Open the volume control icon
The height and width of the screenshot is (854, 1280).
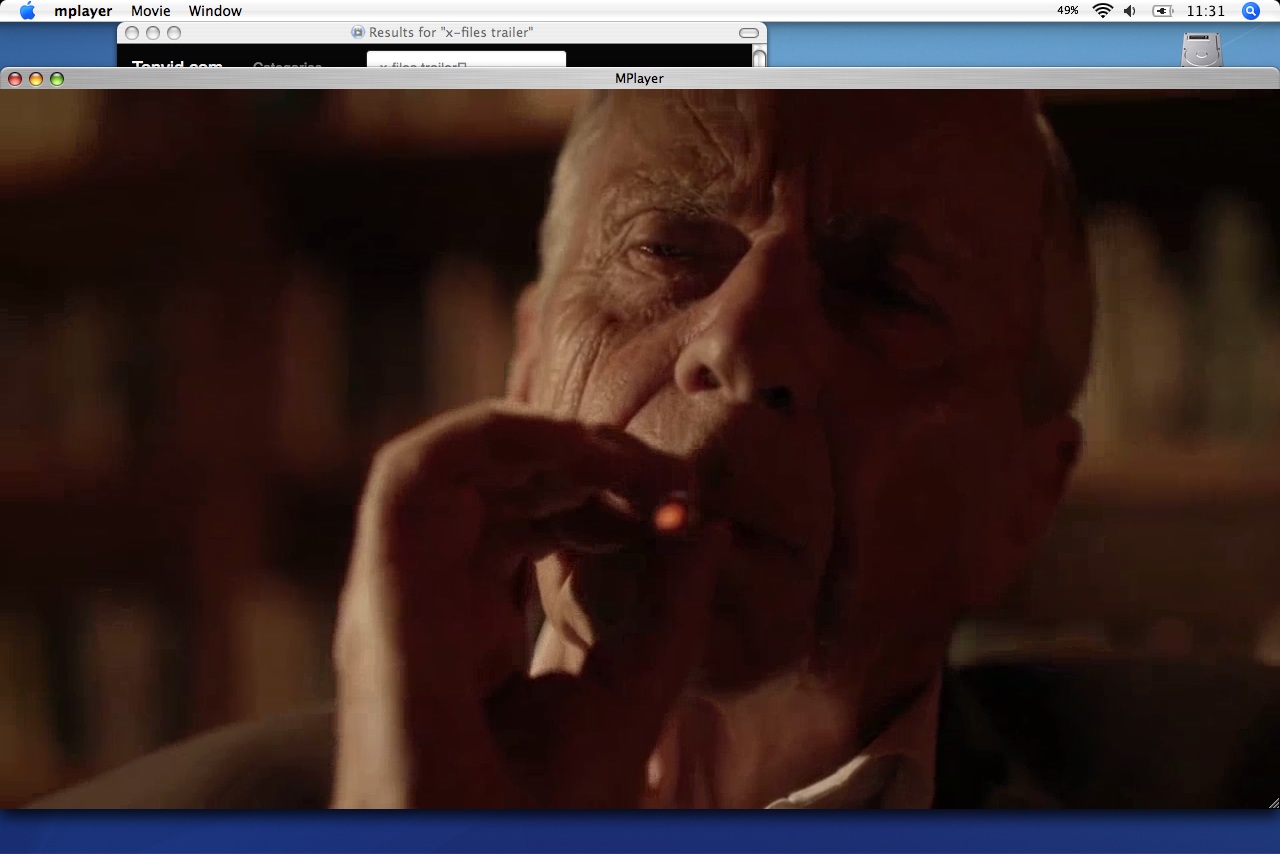pyautogui.click(x=1130, y=11)
